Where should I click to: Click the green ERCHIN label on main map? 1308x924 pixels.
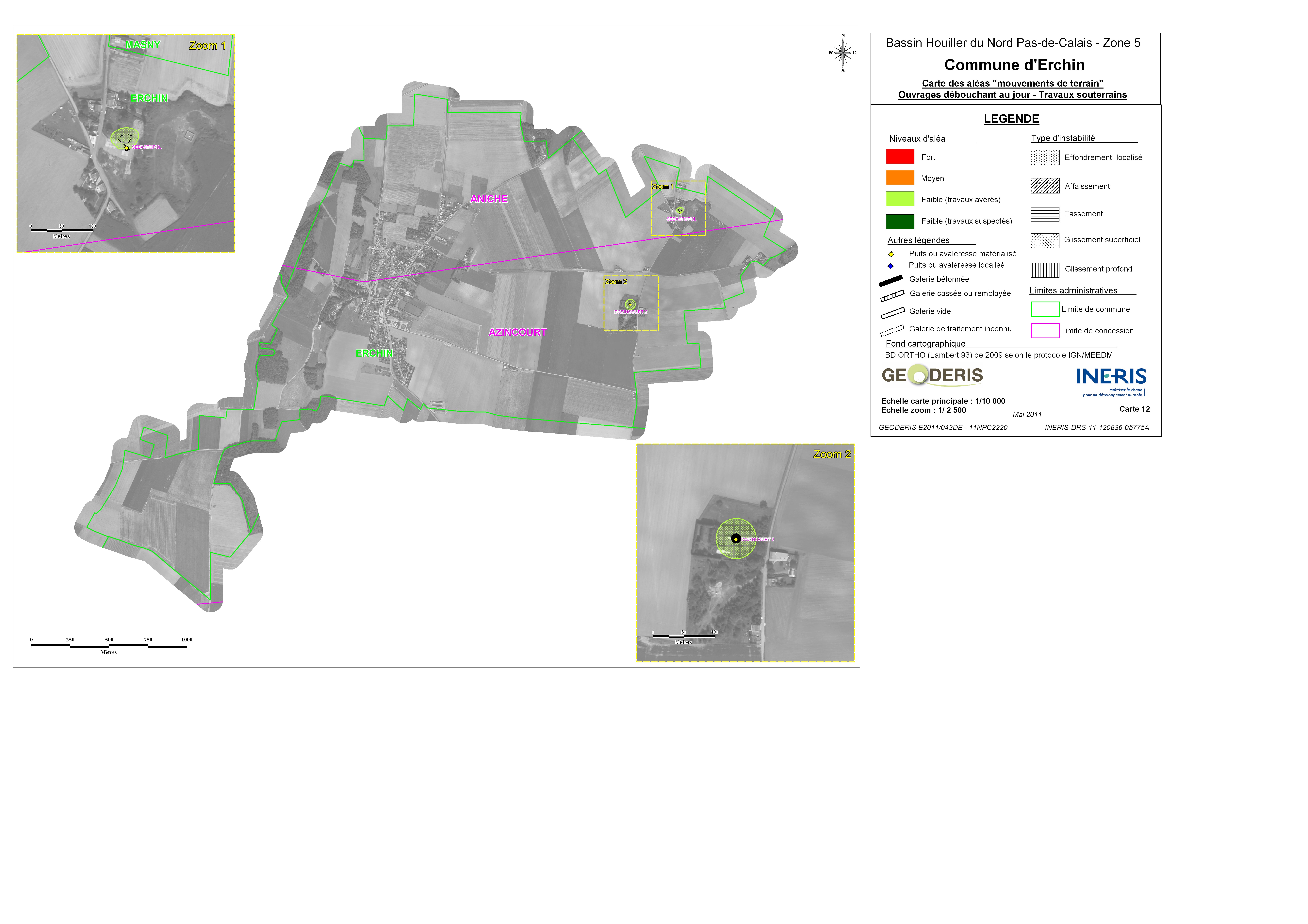pos(374,353)
